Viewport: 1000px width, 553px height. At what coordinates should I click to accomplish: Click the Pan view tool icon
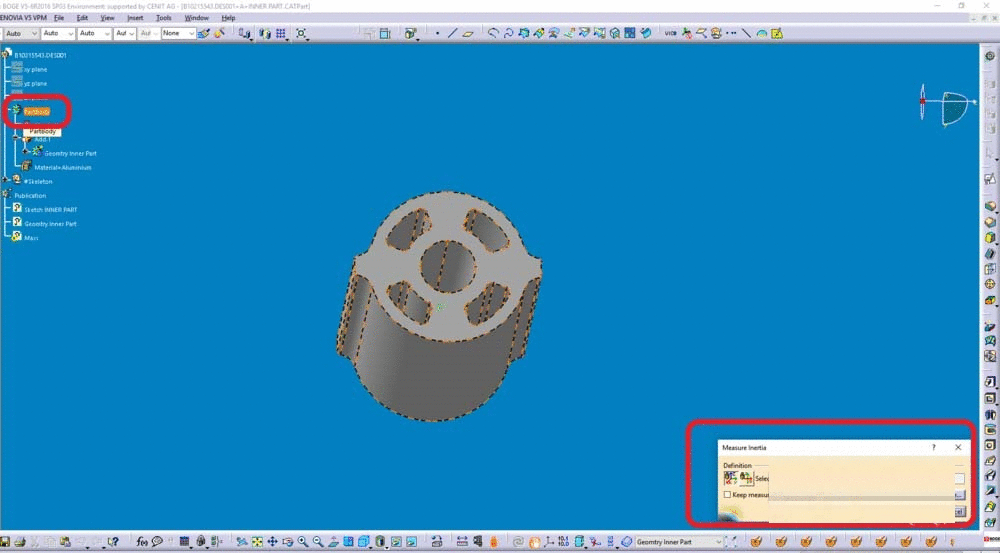point(272,542)
